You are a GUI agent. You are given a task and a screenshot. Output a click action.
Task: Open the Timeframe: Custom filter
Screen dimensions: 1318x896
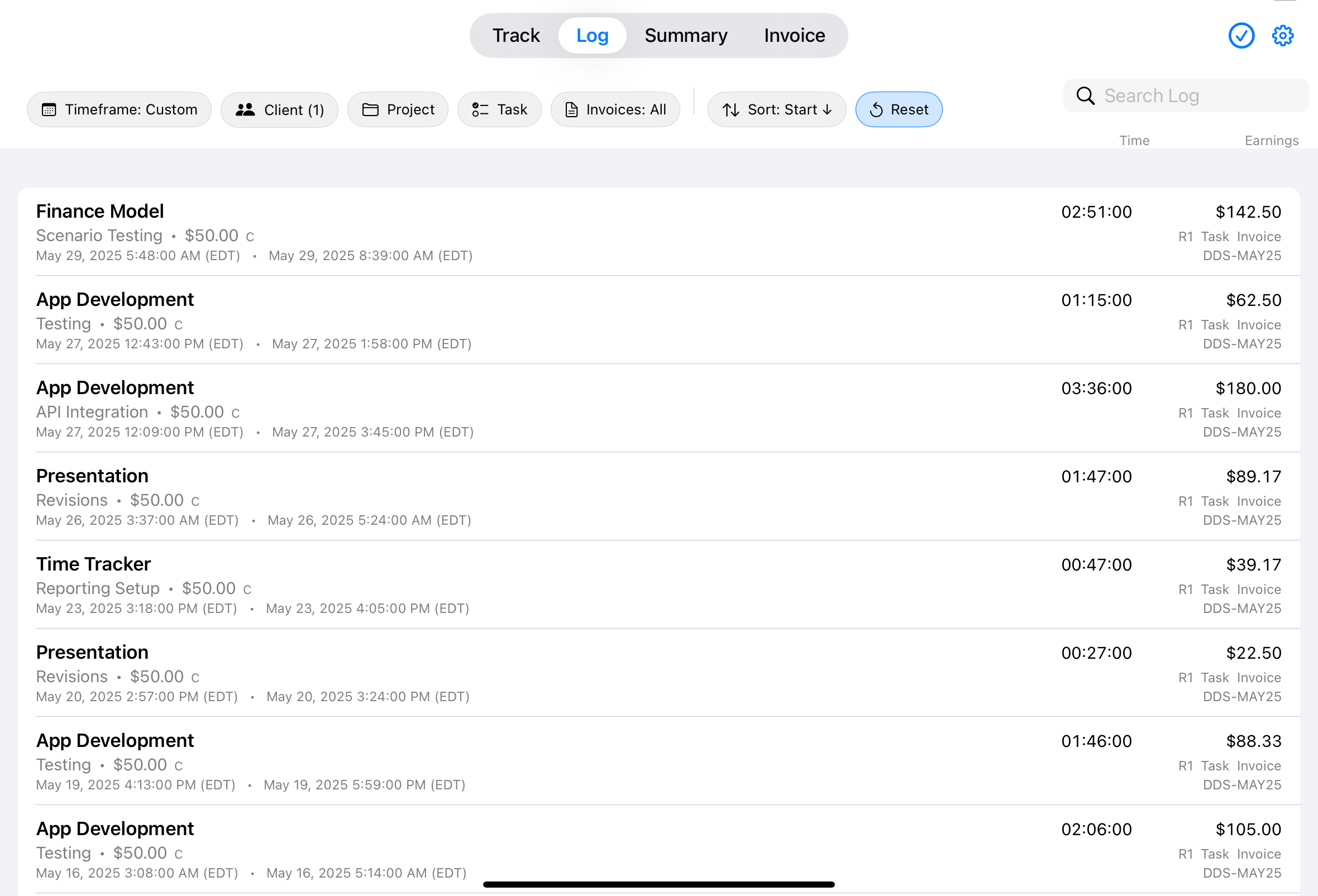tap(119, 109)
